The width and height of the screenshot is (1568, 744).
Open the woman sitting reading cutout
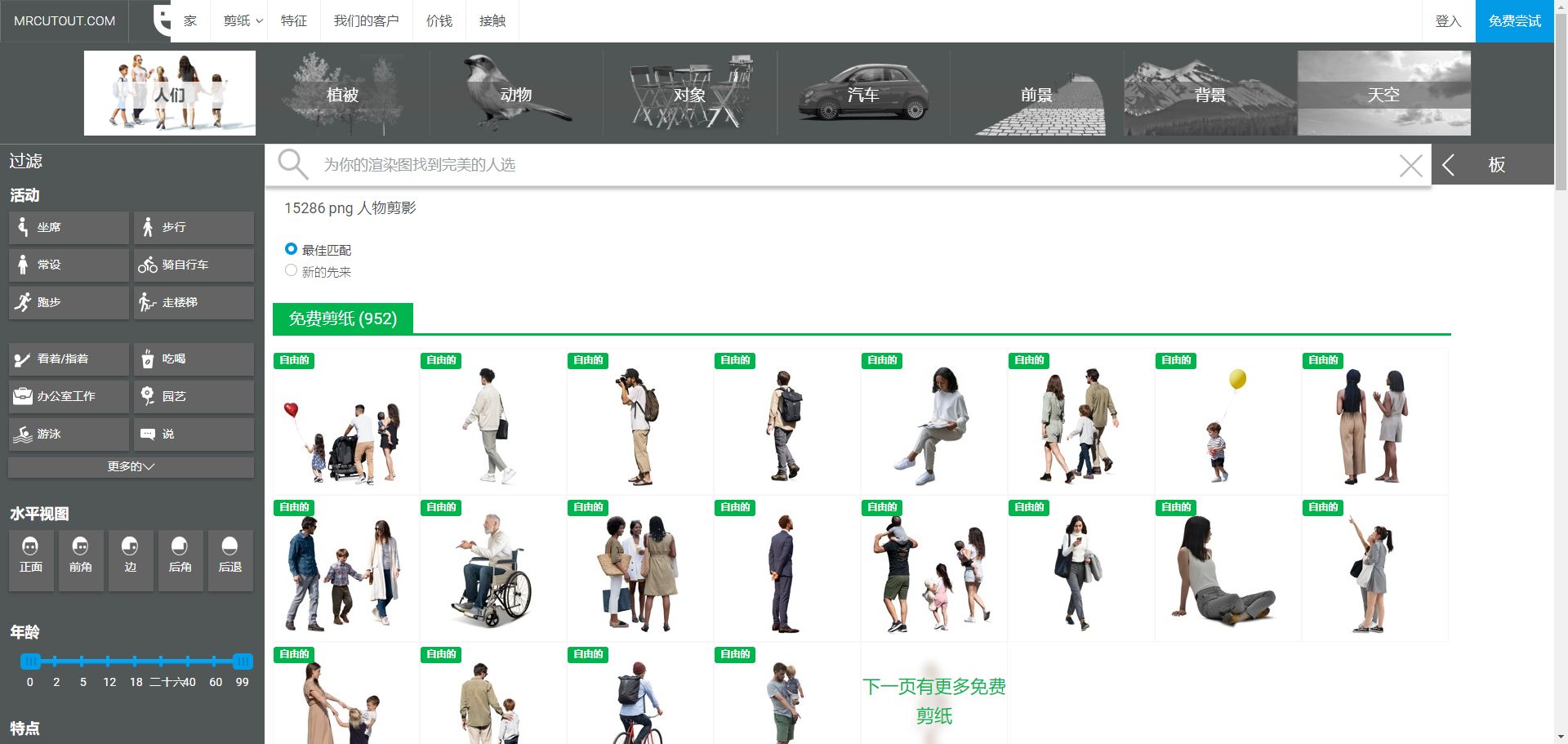pos(933,422)
